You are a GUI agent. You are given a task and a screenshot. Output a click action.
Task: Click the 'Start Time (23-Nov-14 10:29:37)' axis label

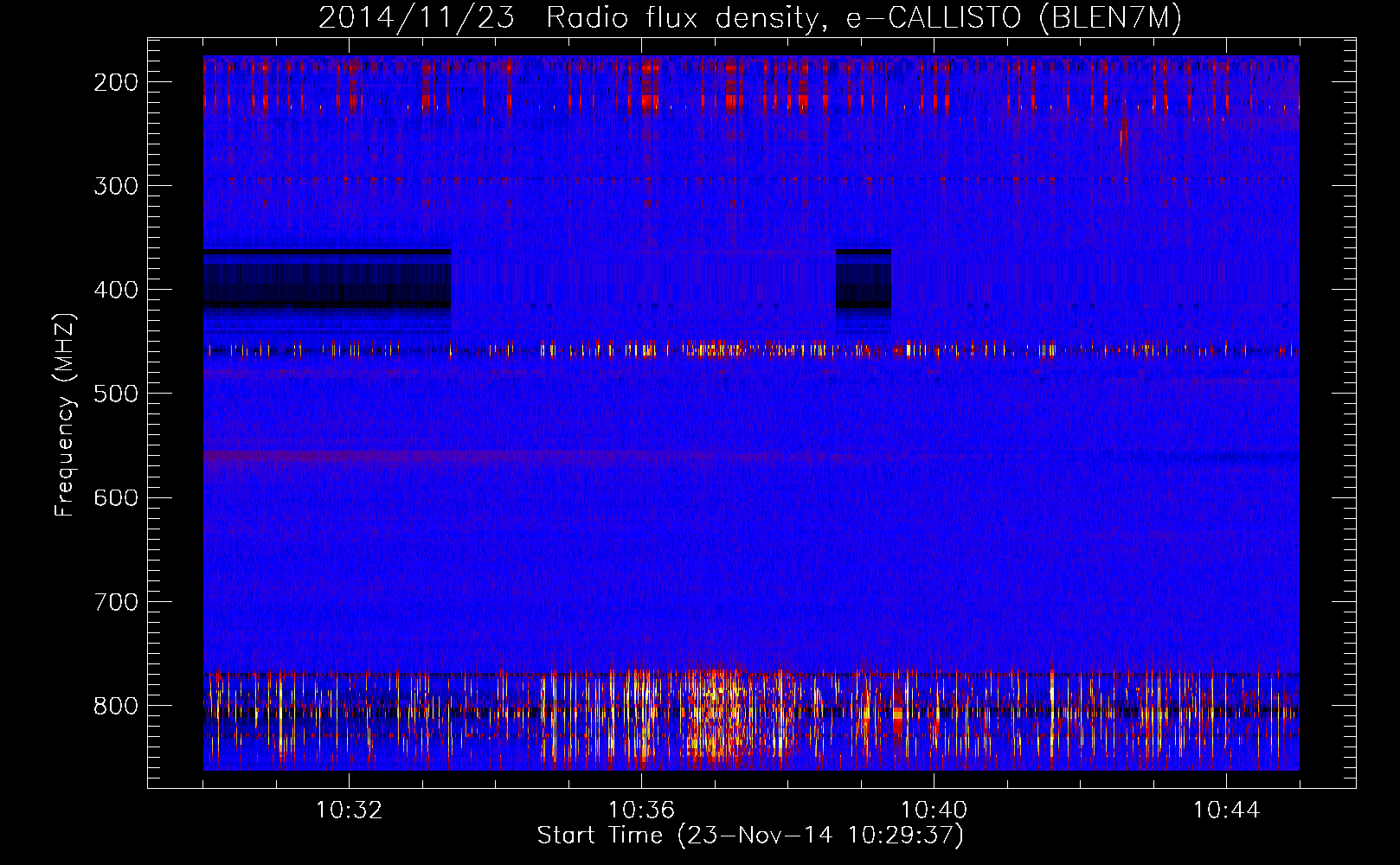tap(750, 836)
